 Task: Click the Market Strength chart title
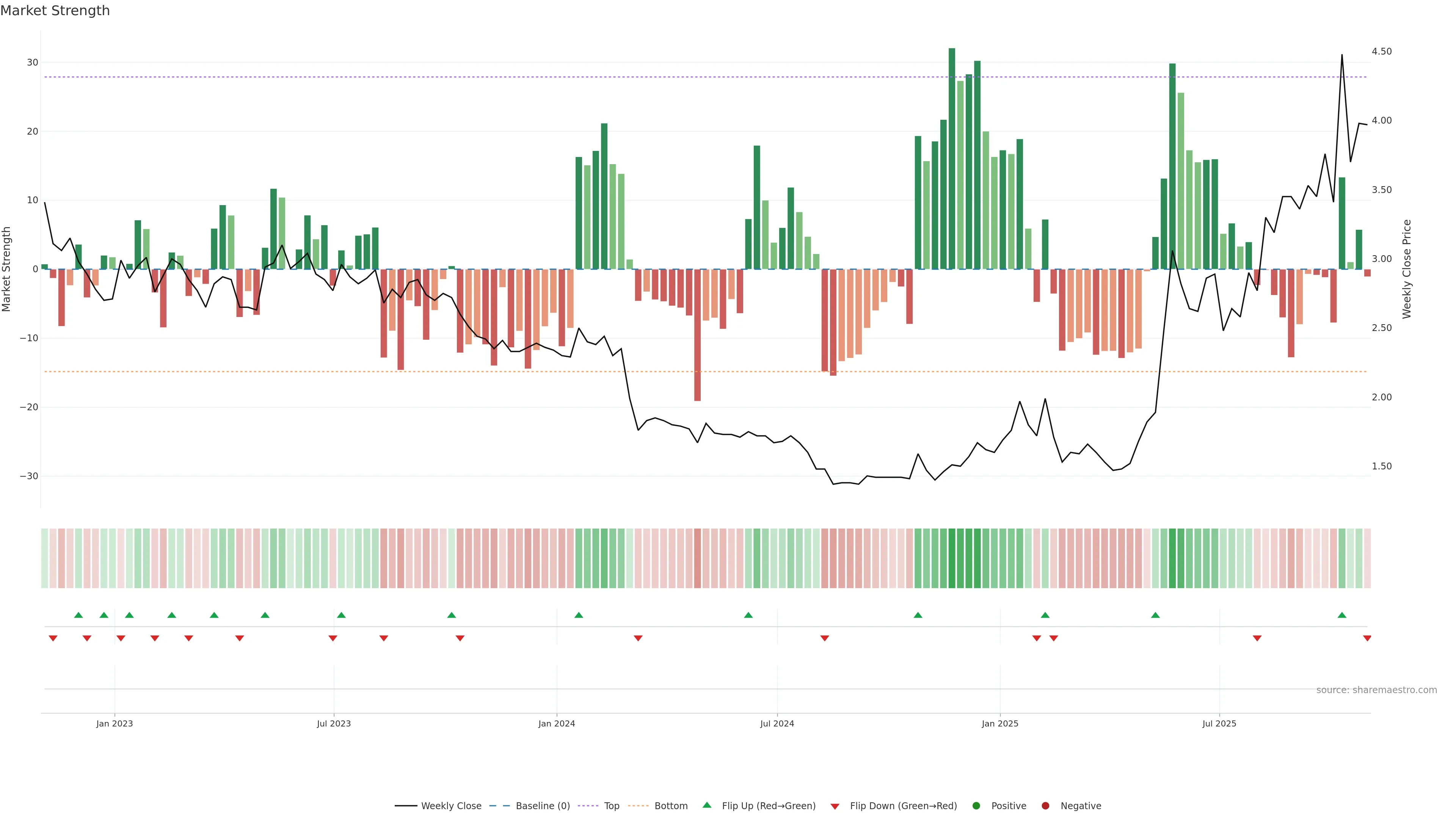[55, 11]
